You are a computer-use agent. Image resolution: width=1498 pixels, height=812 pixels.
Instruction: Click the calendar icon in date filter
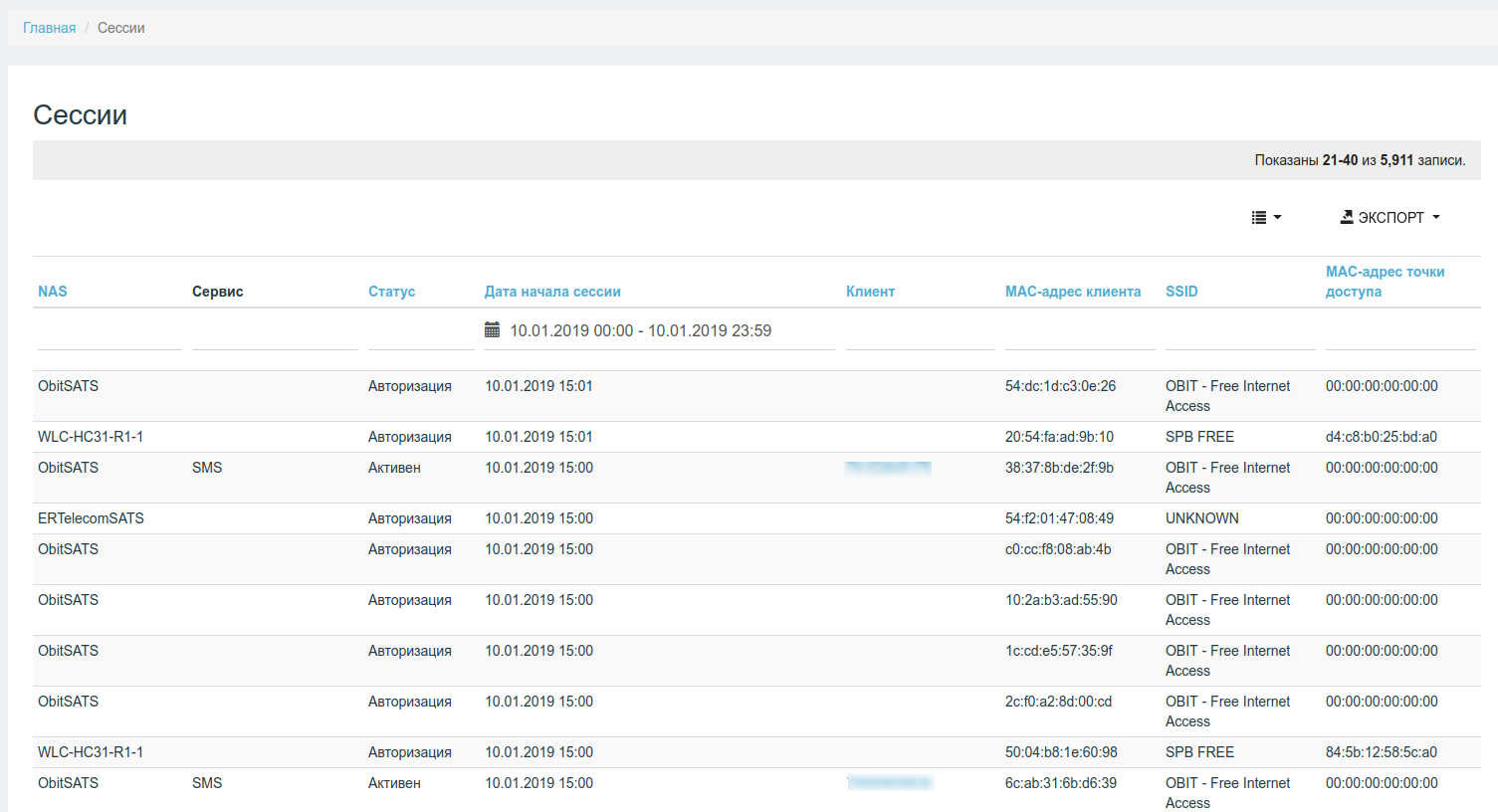pyautogui.click(x=492, y=330)
